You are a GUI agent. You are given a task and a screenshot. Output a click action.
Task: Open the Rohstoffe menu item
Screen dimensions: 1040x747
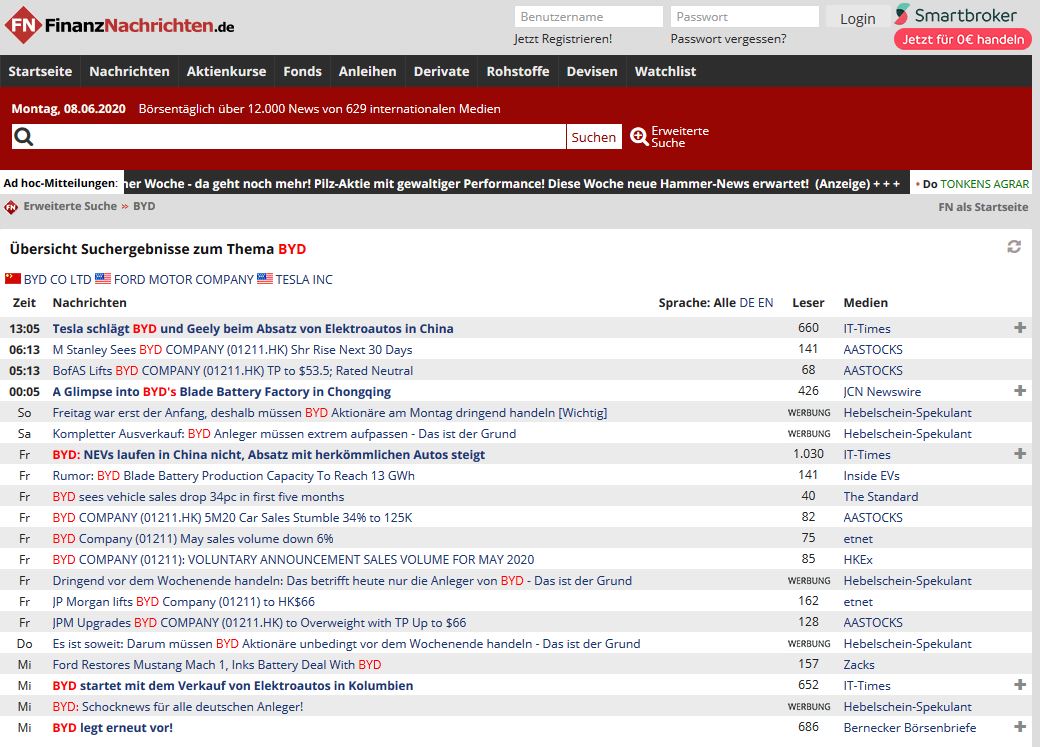pos(518,71)
